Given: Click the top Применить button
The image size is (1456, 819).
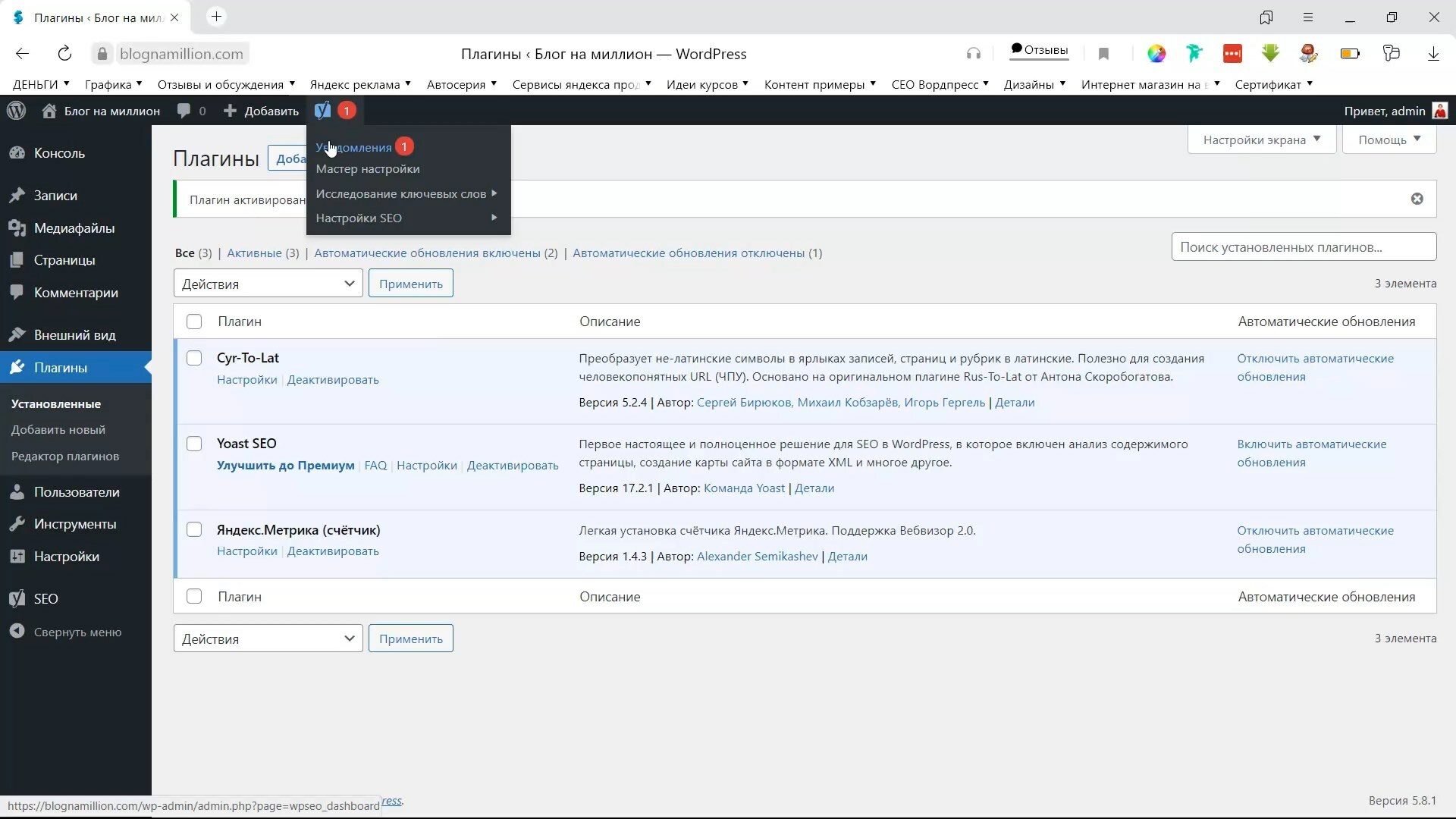Looking at the screenshot, I should 411,284.
